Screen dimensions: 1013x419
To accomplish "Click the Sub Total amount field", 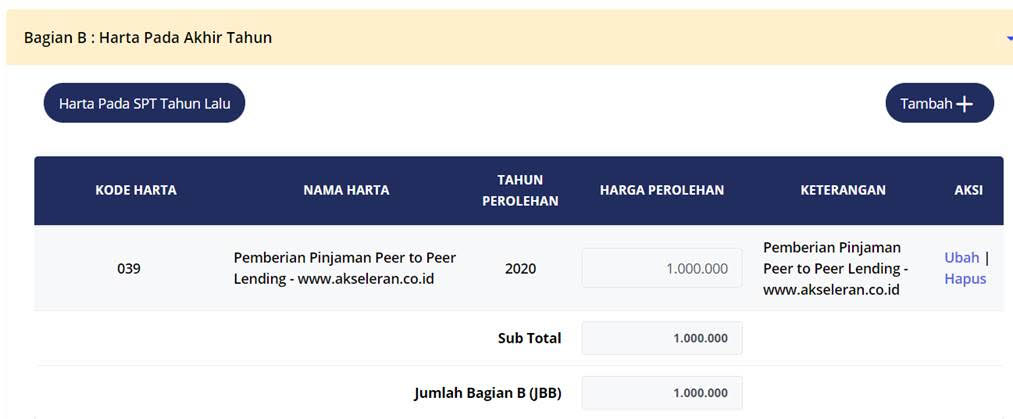I will pos(662,338).
